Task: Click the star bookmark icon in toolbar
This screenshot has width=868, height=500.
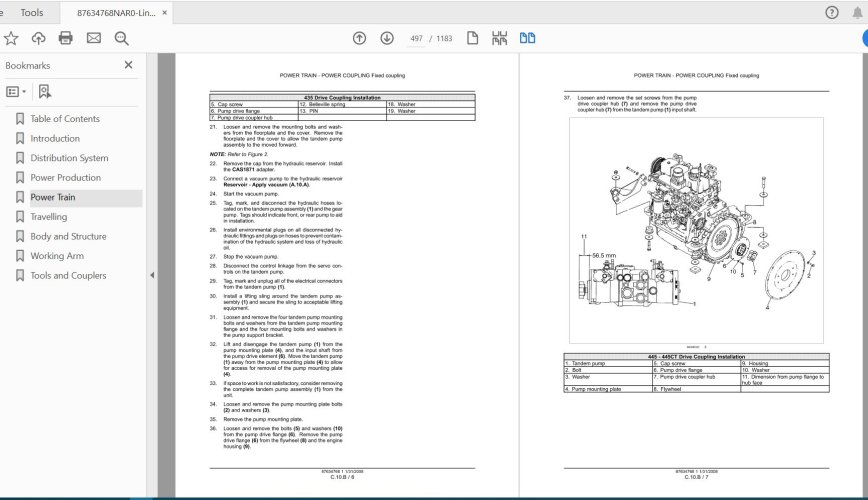Action: (11, 38)
